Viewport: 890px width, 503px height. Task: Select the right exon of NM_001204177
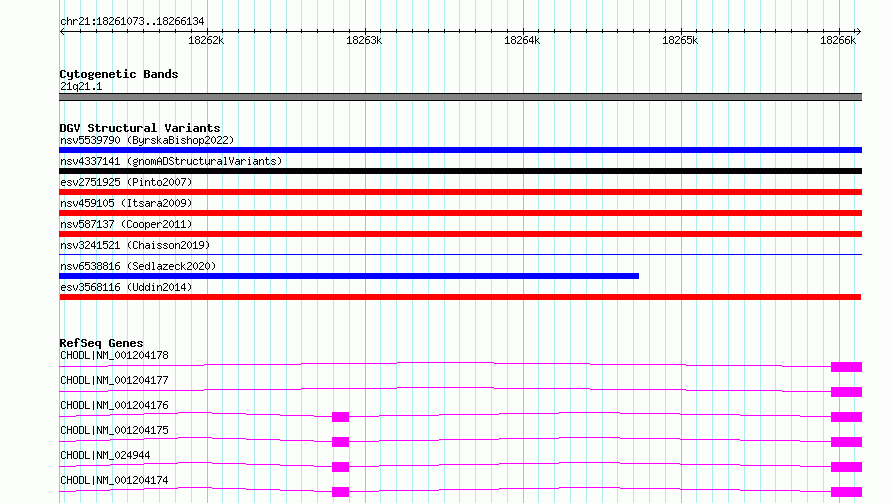[x=846, y=392]
